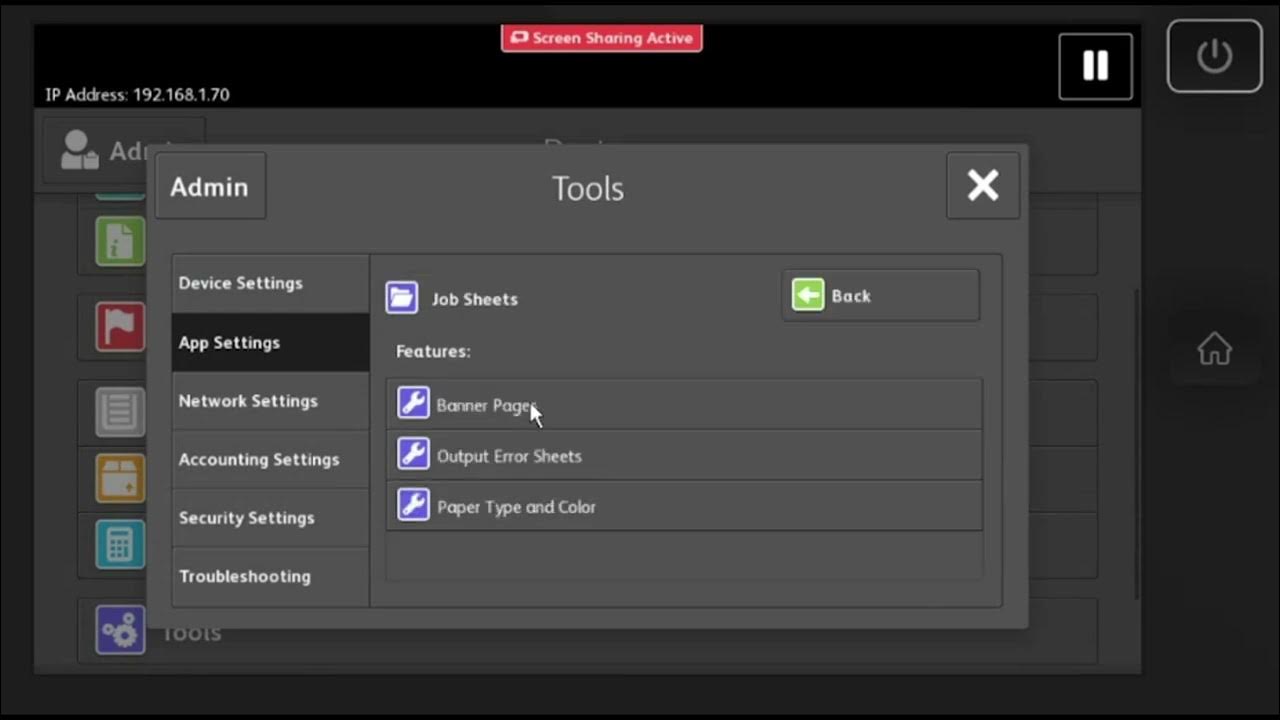Click the IP Address 192.168.1.70 text
Screen dimensions: 1280x720
[x=137, y=95]
